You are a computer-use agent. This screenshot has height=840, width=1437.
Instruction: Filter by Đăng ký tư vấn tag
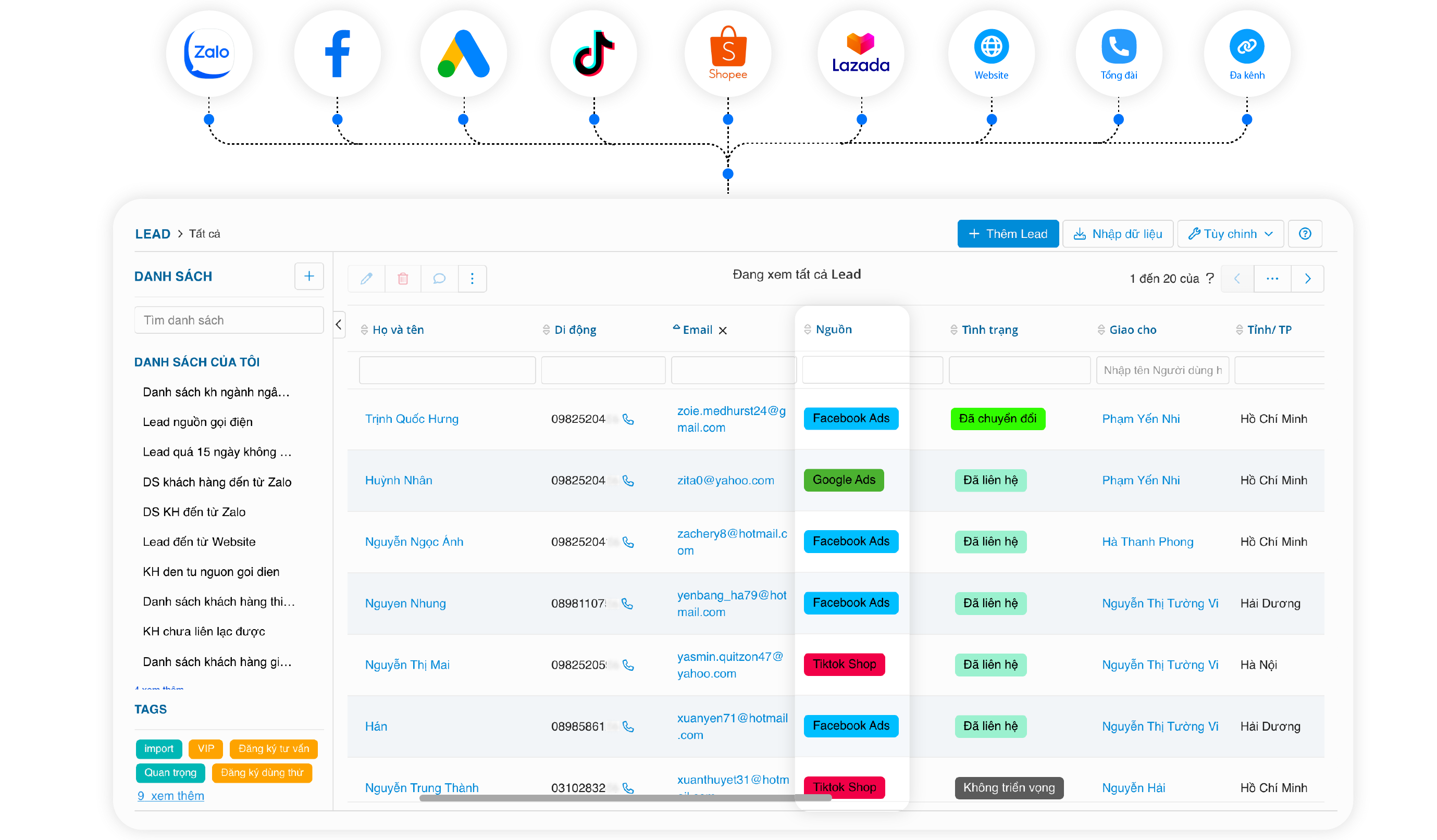(274, 749)
